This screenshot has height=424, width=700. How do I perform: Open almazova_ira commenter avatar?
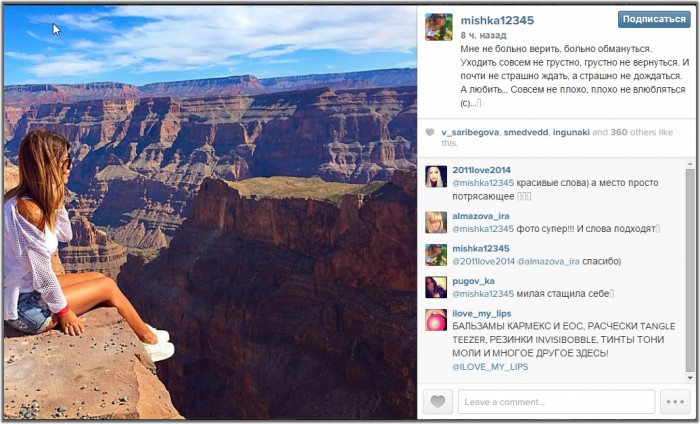click(436, 222)
